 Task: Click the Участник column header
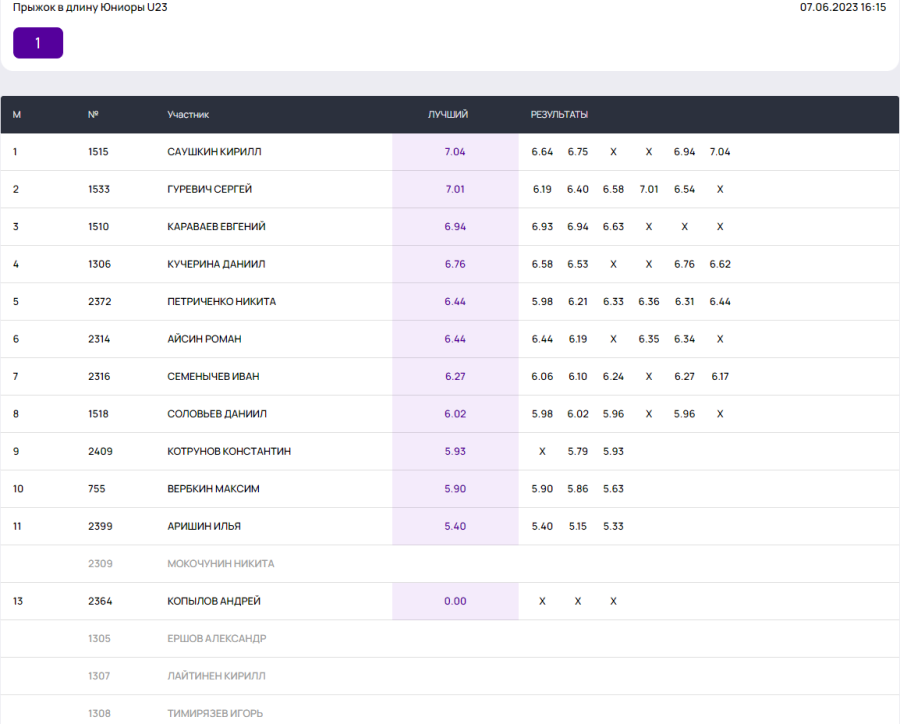(188, 115)
